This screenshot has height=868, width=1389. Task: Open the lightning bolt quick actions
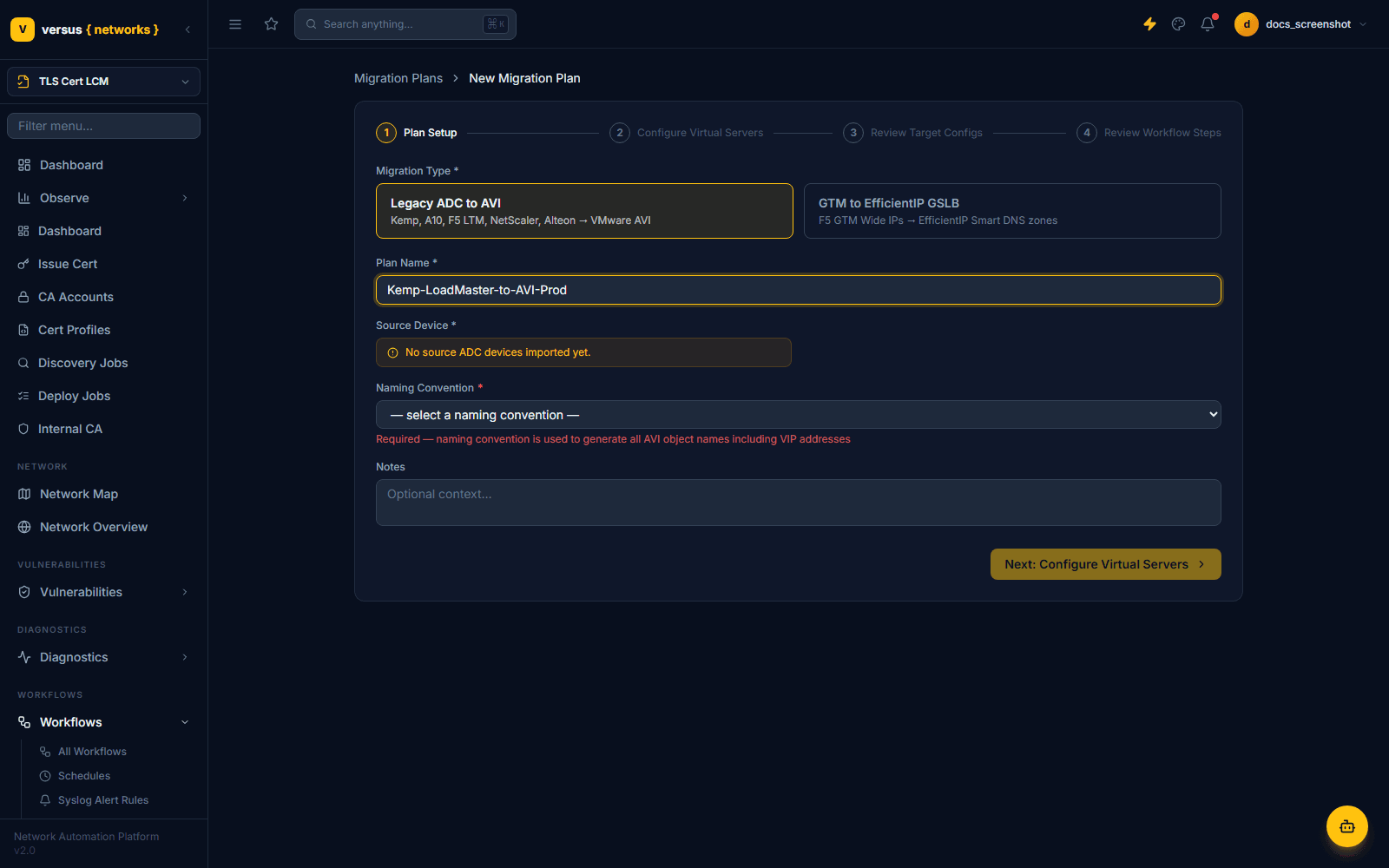click(x=1149, y=24)
